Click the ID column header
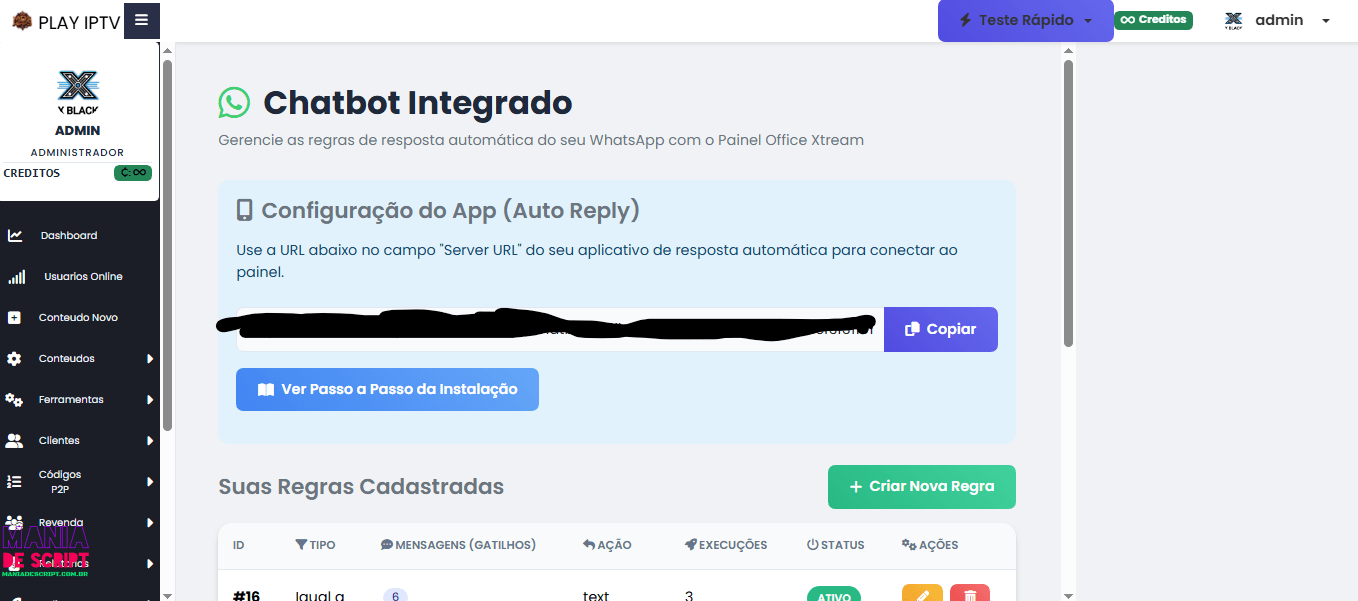1358x601 pixels. (239, 545)
